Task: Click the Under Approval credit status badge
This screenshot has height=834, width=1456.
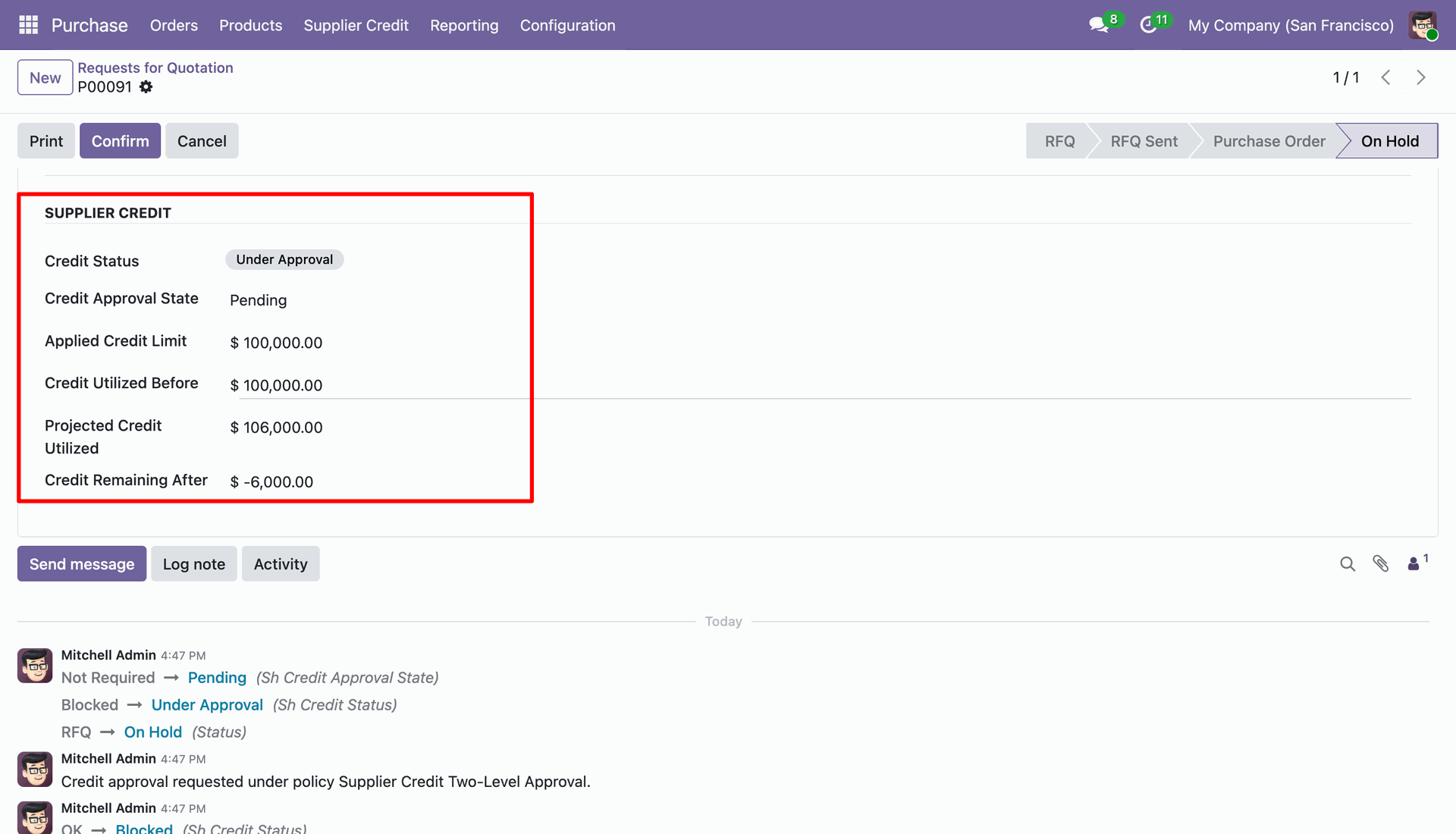Action: pyautogui.click(x=284, y=259)
